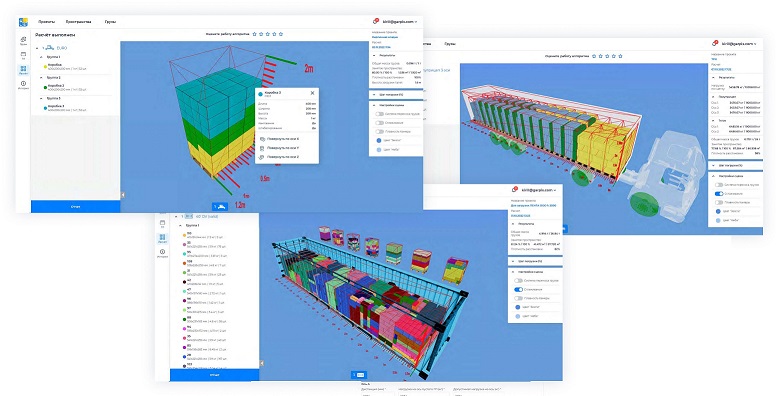Click the rotate-around-X-axis icon in the box popup
The width and height of the screenshot is (776, 396).
coord(262,139)
